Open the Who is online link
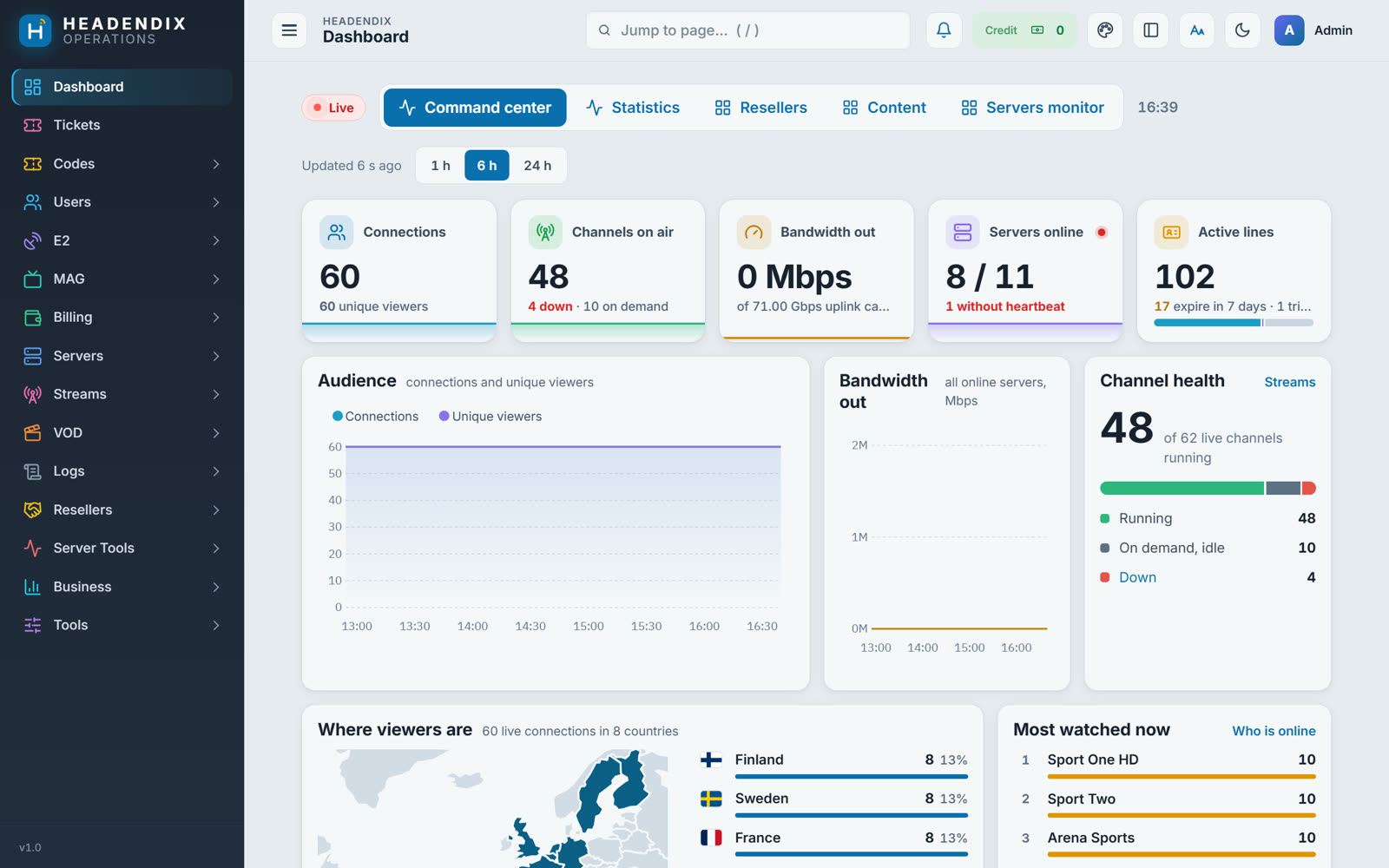 pos(1274,731)
